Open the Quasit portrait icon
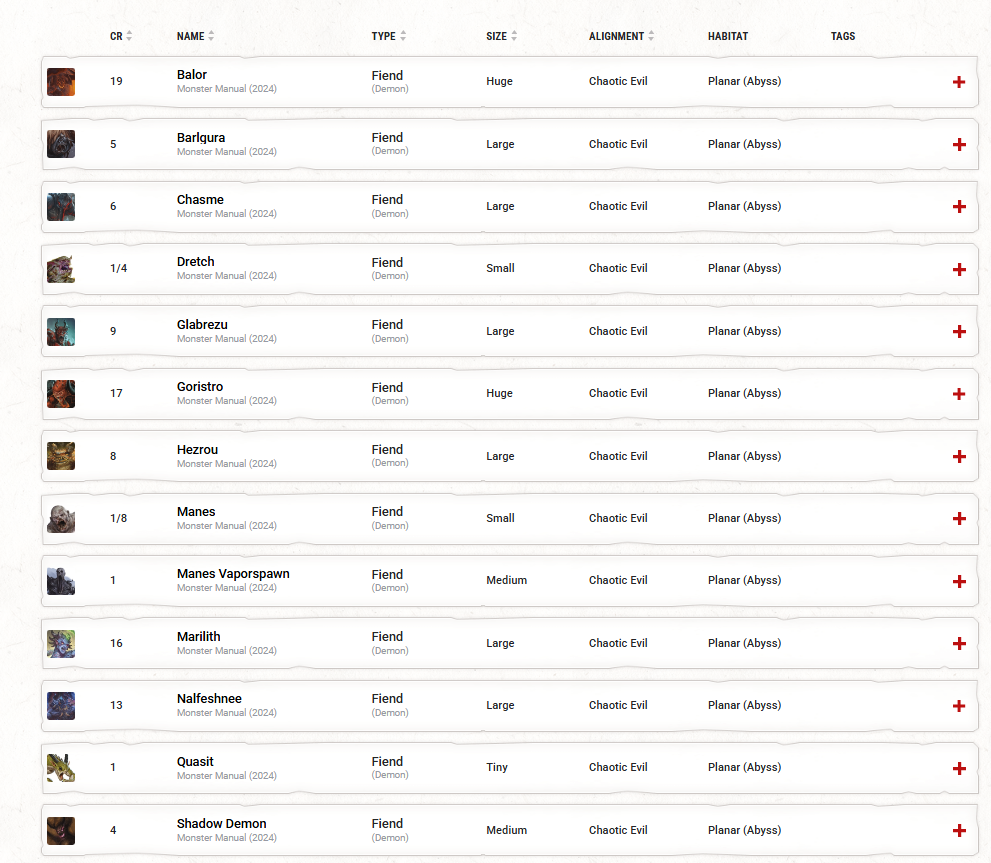This screenshot has height=863, width=991. pos(61,768)
